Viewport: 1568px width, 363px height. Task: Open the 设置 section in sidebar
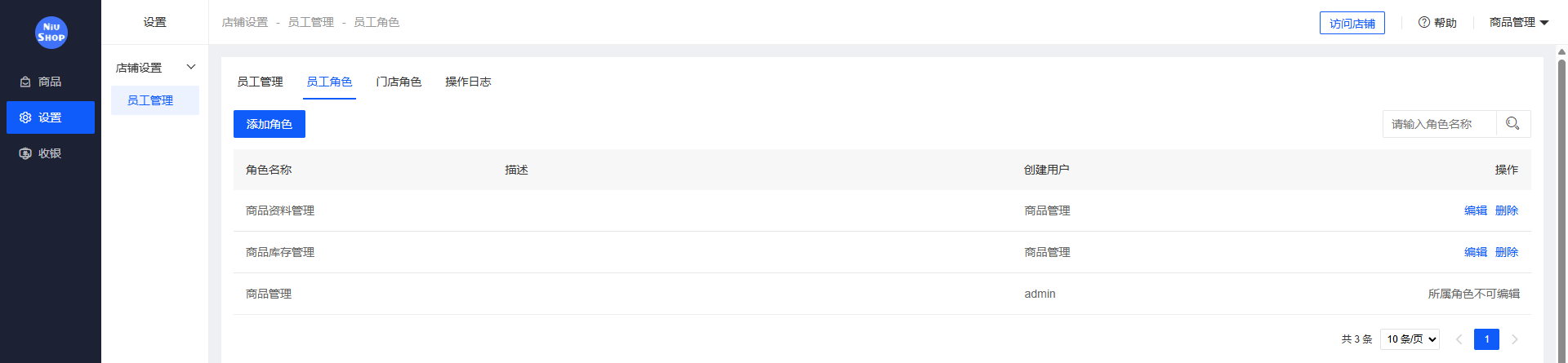click(50, 117)
